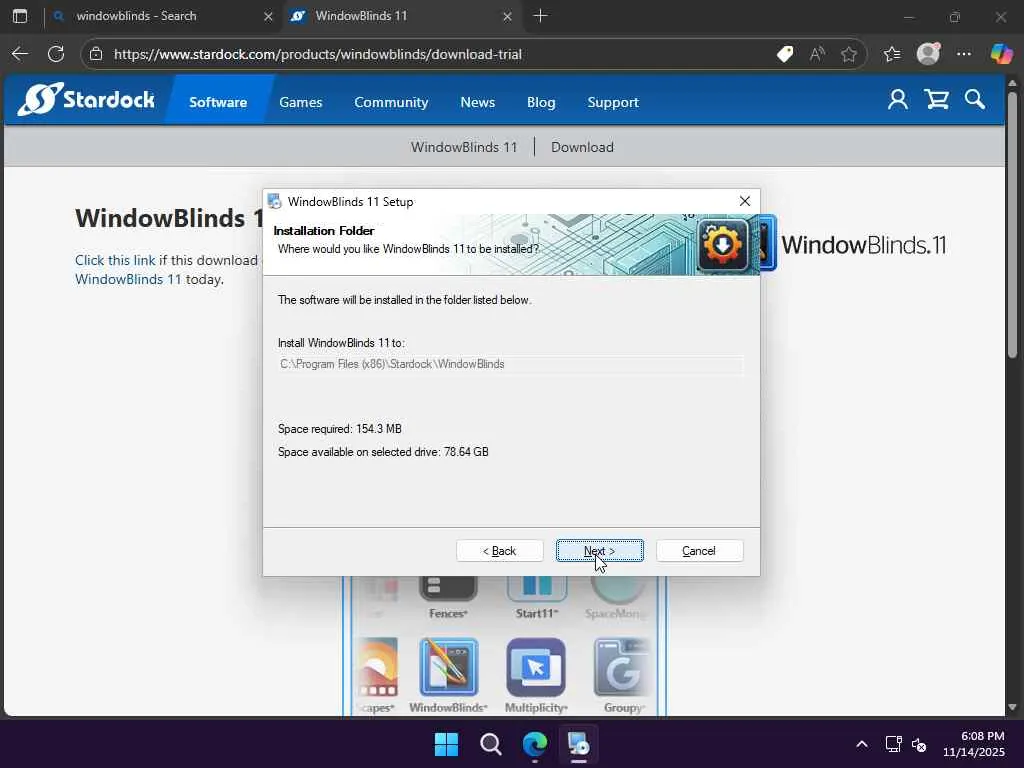
Task: Click the WindowBlinds 11 subnav link
Action: (464, 147)
